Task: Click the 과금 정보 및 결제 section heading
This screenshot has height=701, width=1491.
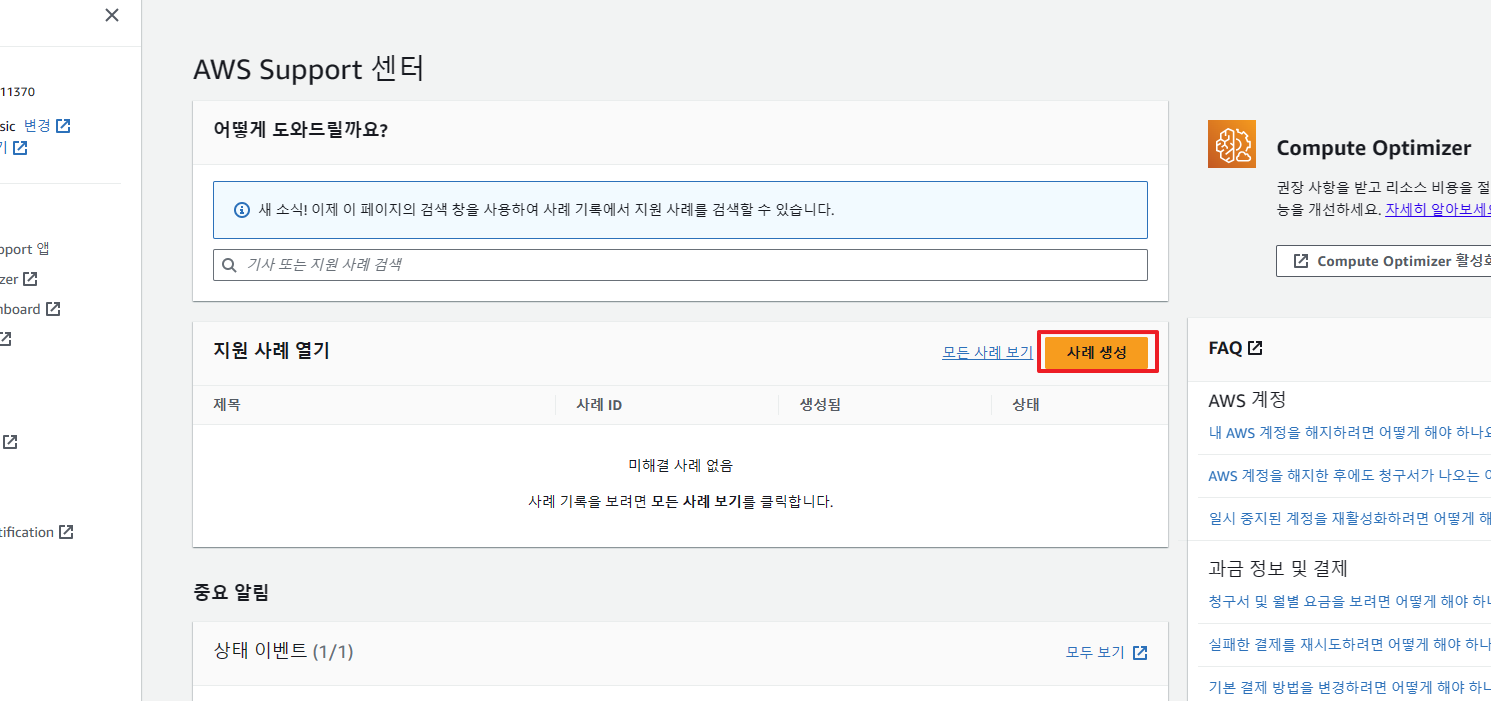Action: tap(1279, 568)
